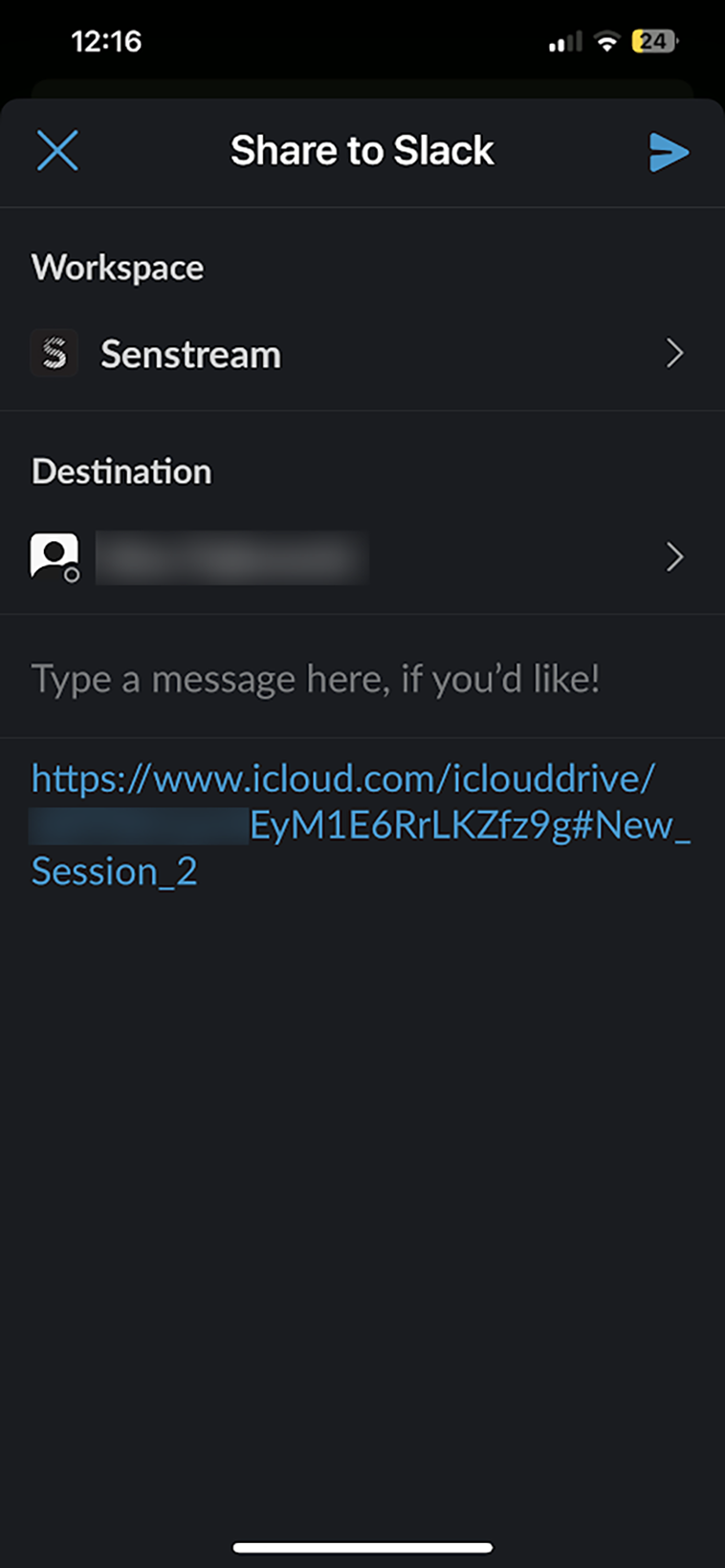This screenshot has width=725, height=1568.
Task: Open the blurred destination recipient row
Action: [362, 557]
